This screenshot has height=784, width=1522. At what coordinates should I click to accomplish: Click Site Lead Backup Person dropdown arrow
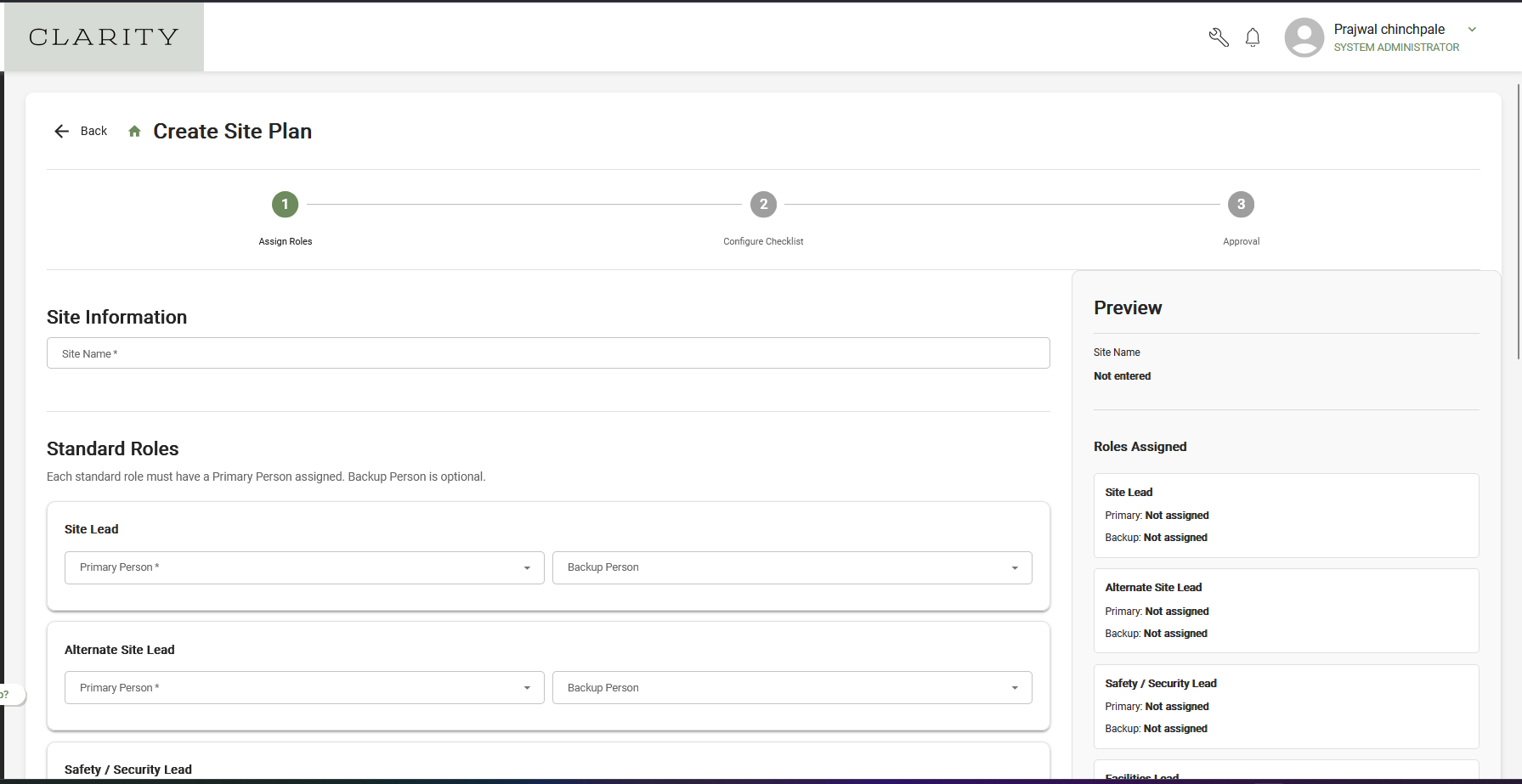click(x=1015, y=568)
